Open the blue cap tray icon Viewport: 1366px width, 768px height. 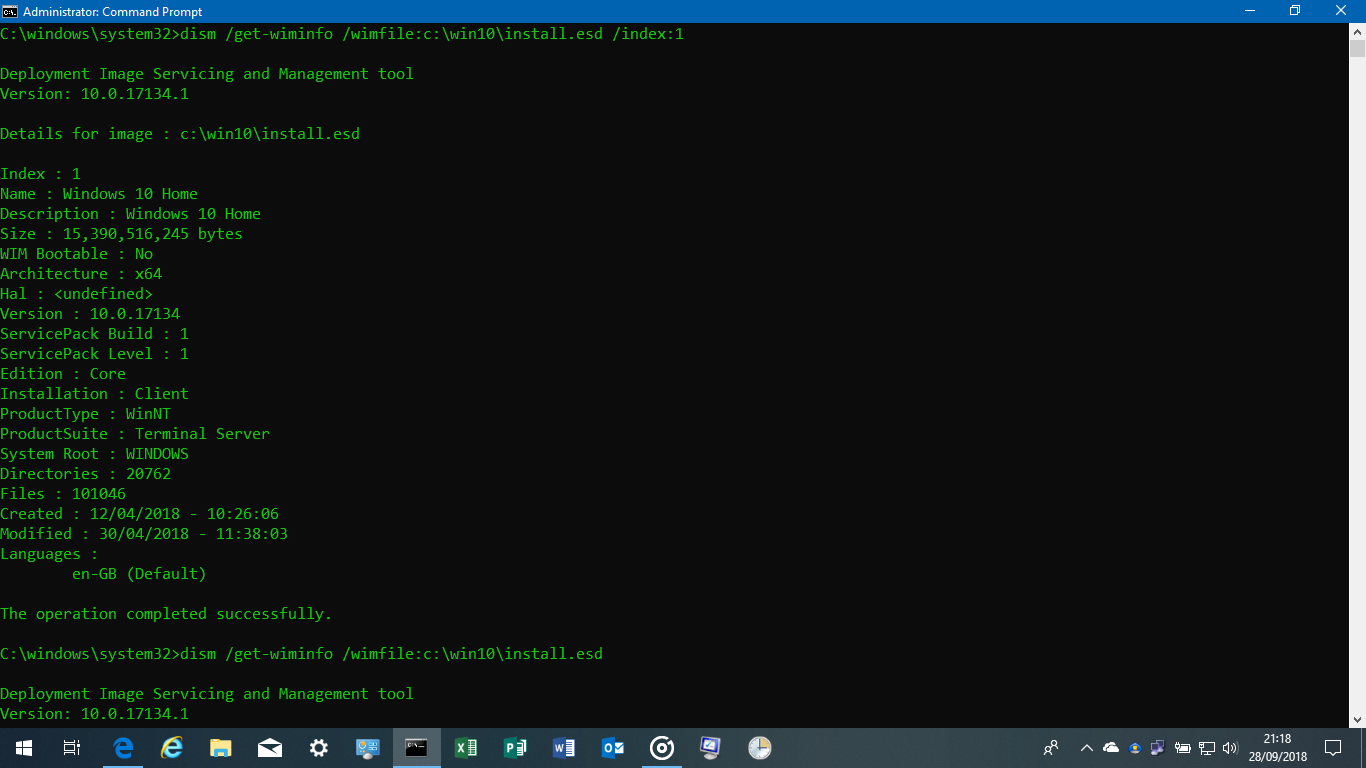point(1135,748)
